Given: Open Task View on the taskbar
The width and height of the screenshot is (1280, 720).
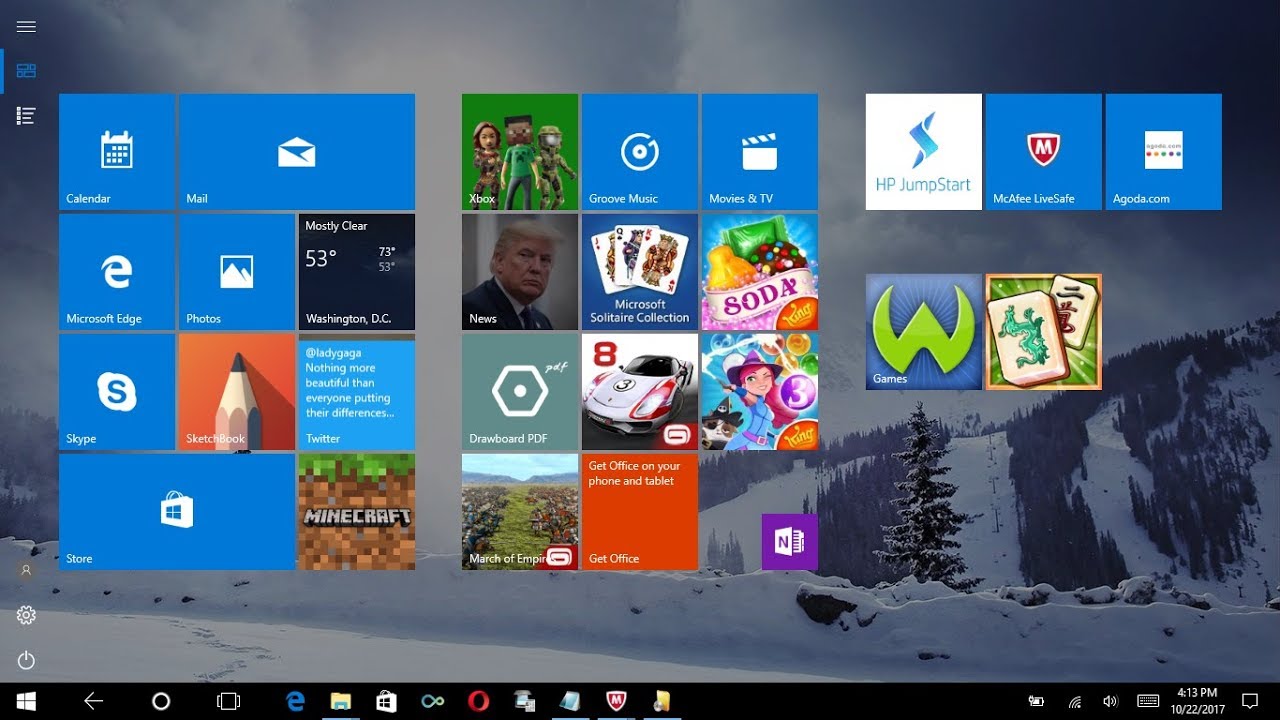Looking at the screenshot, I should tap(228, 701).
